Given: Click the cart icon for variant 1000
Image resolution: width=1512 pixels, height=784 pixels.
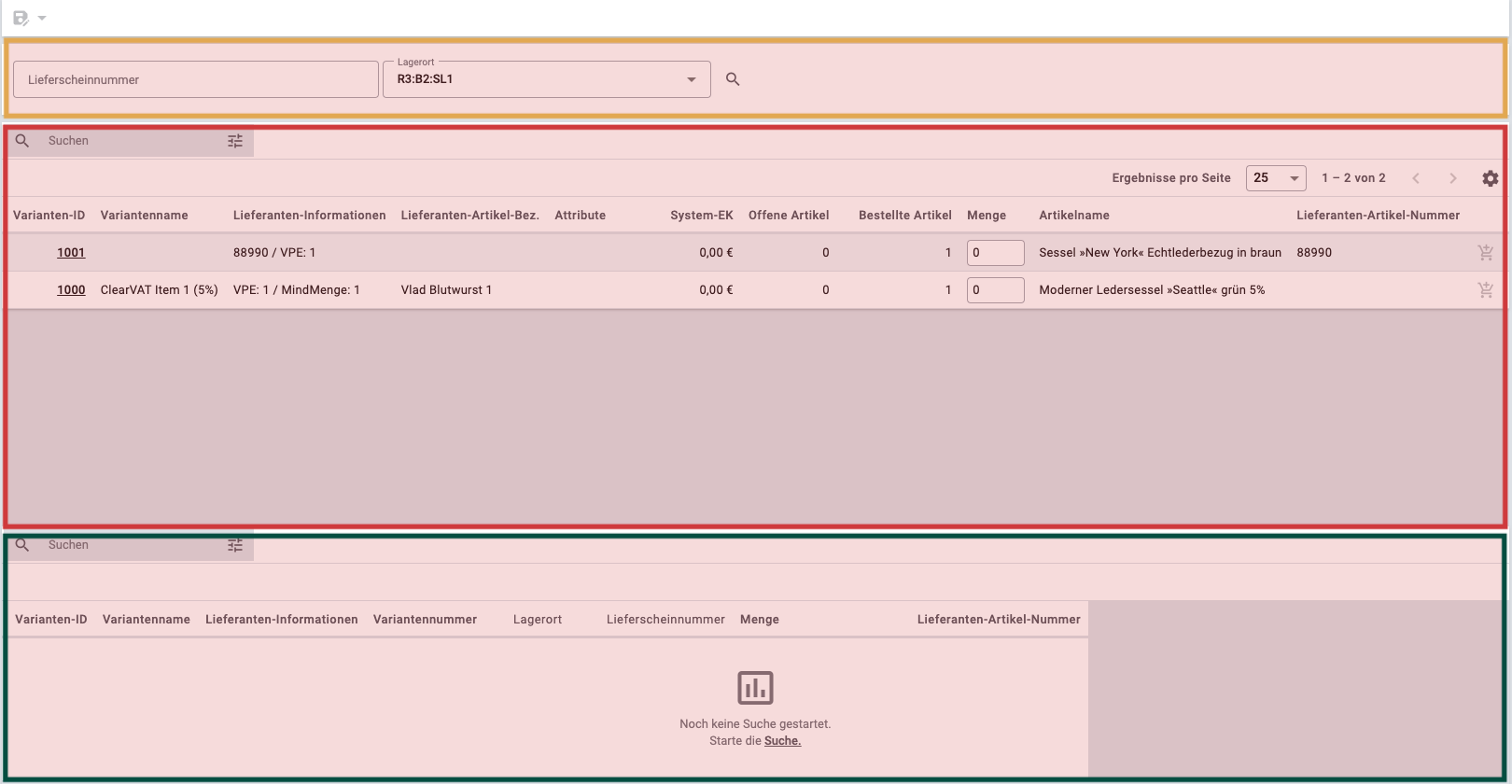Looking at the screenshot, I should click(1485, 290).
